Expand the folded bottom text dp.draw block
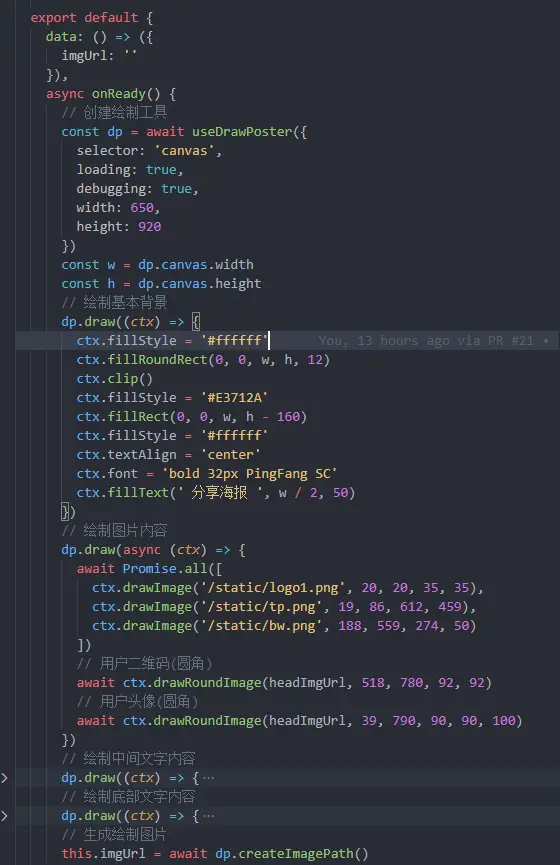The width and height of the screenshot is (560, 865). (4, 816)
